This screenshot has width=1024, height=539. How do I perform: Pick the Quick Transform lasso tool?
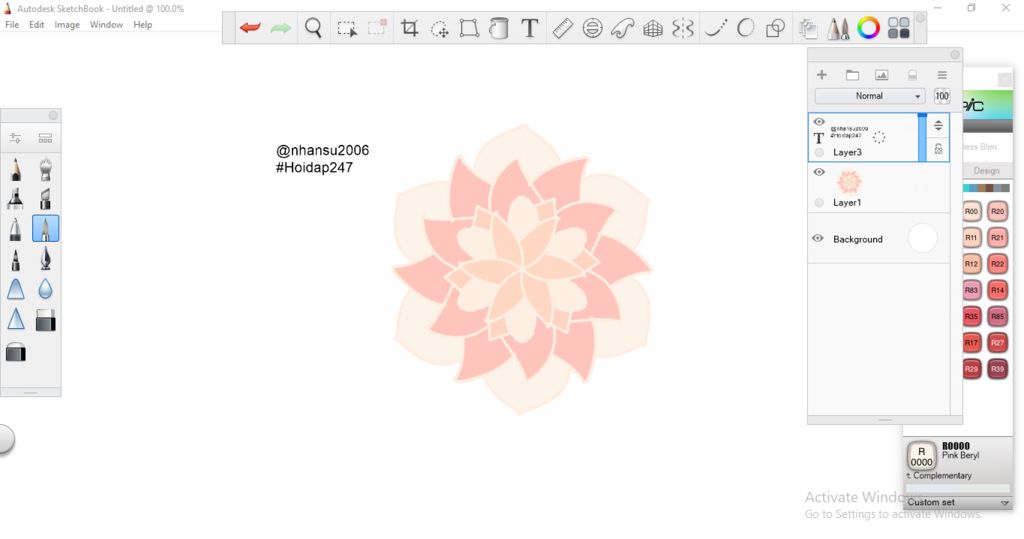tap(440, 28)
